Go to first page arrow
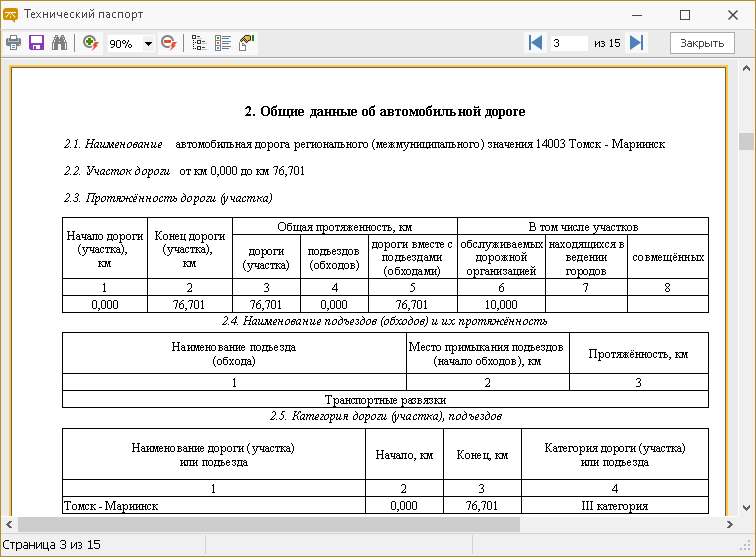The height and width of the screenshot is (557, 756). pyautogui.click(x=536, y=43)
